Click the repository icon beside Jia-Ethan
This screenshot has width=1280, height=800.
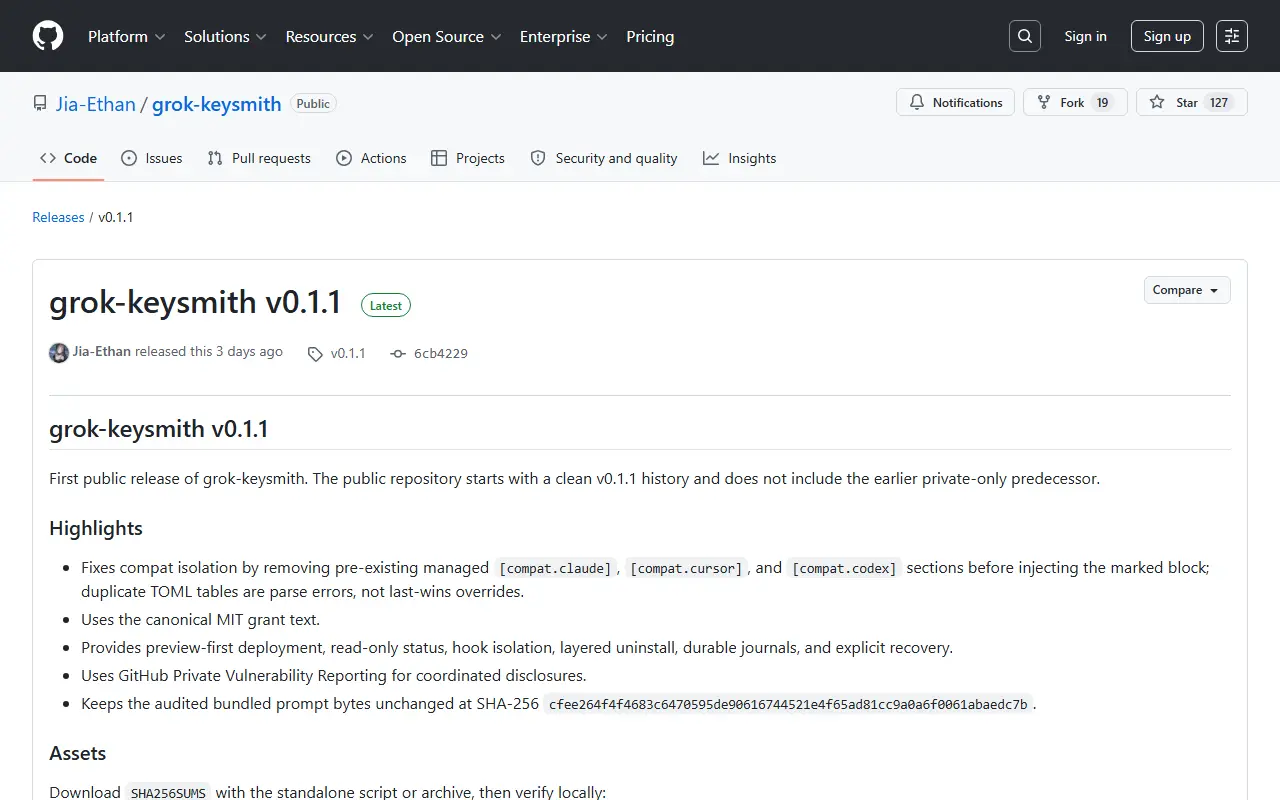[x=40, y=103]
